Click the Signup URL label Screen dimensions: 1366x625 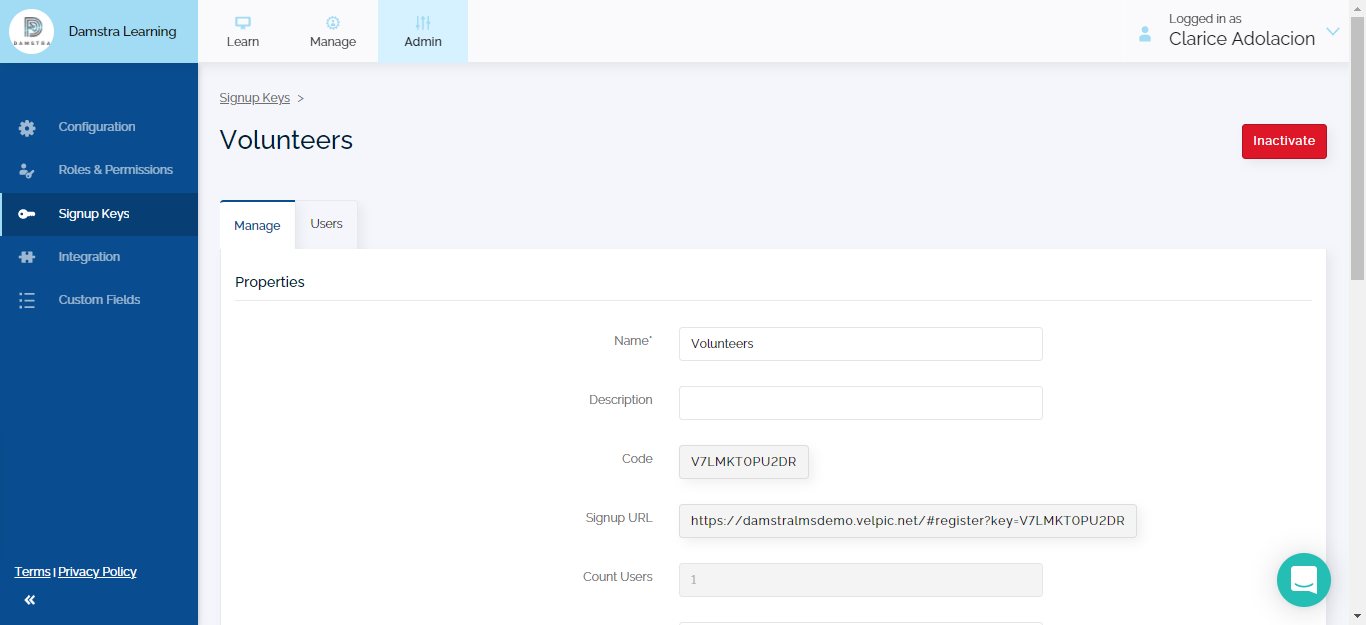619,518
